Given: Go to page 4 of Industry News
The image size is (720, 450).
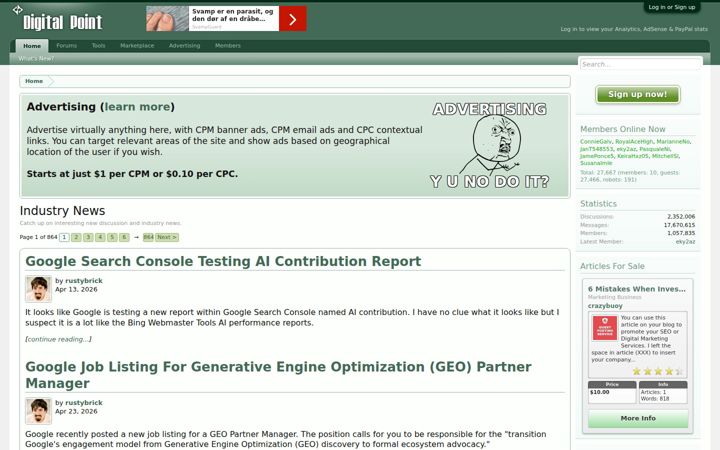Looking at the screenshot, I should click(x=100, y=237).
